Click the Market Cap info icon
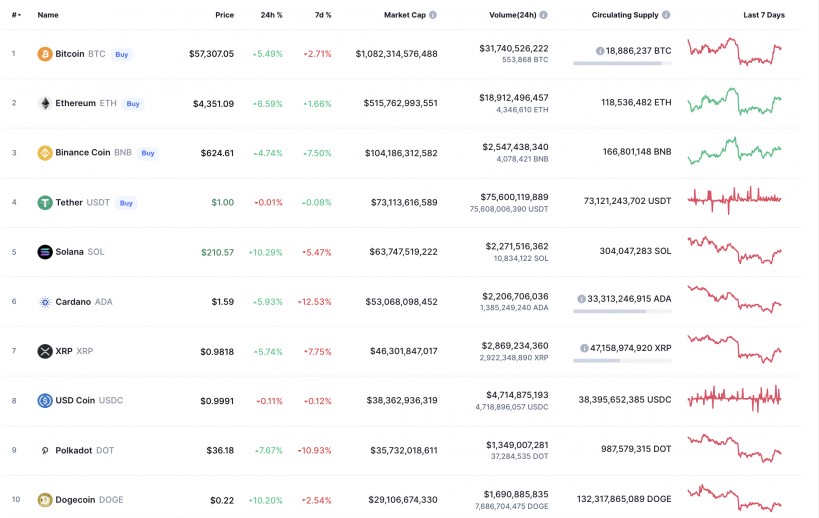Image resolution: width=819 pixels, height=518 pixels. click(x=433, y=15)
